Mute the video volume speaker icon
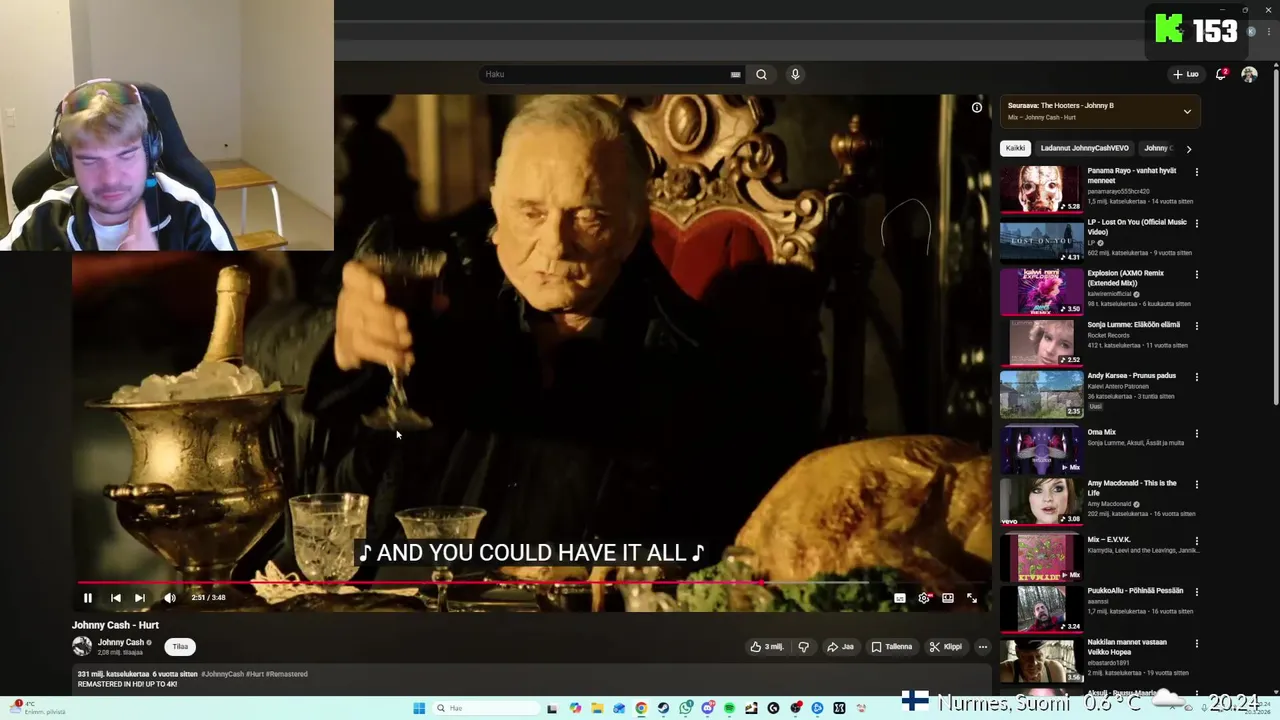The height and width of the screenshot is (720, 1280). pyautogui.click(x=170, y=598)
